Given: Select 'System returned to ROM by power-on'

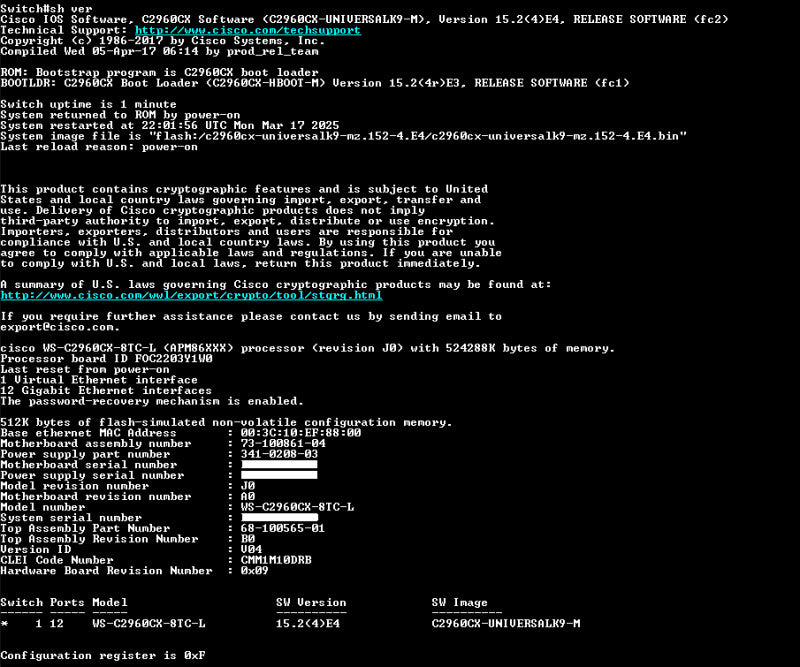Looking at the screenshot, I should [x=120, y=115].
